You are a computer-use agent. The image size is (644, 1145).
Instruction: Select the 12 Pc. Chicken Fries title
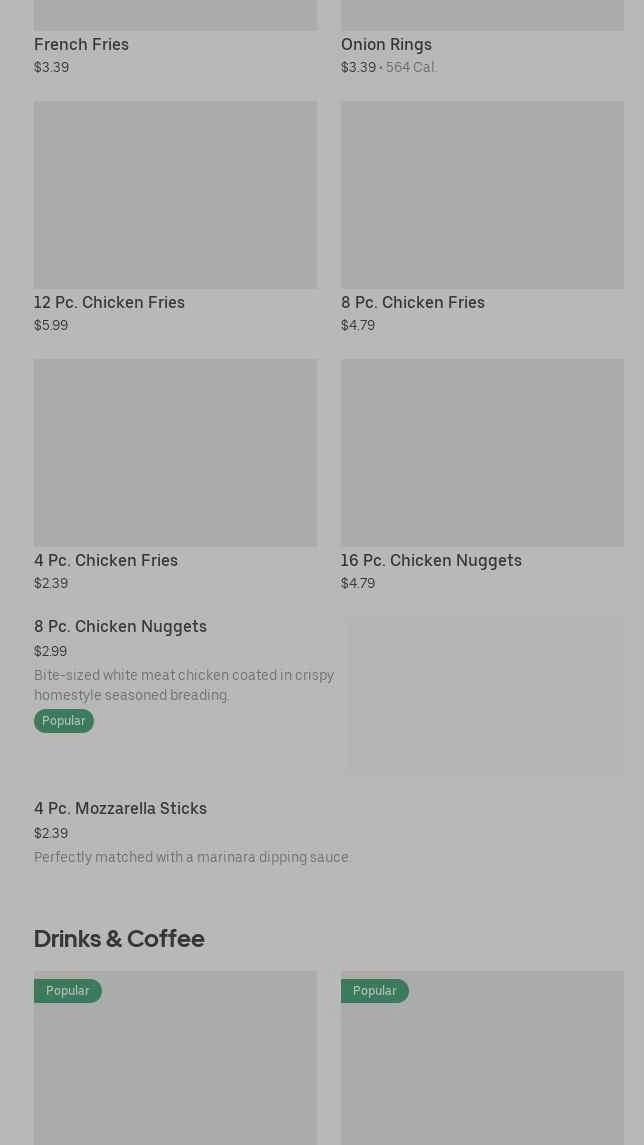click(110, 302)
